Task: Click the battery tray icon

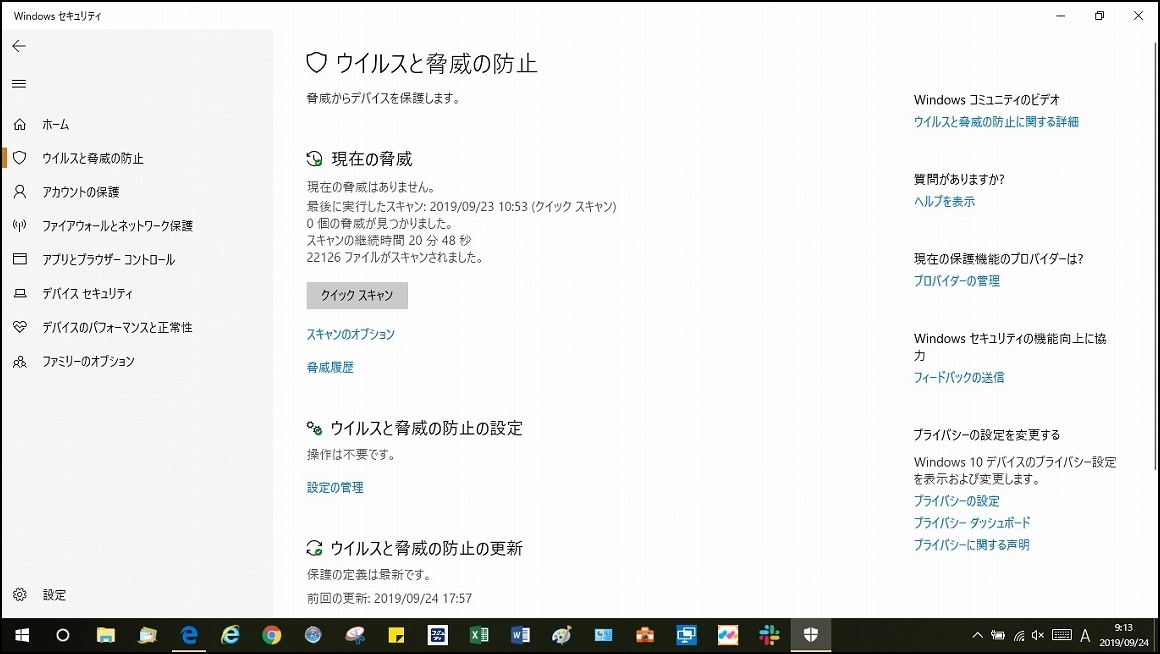Action: (x=998, y=636)
